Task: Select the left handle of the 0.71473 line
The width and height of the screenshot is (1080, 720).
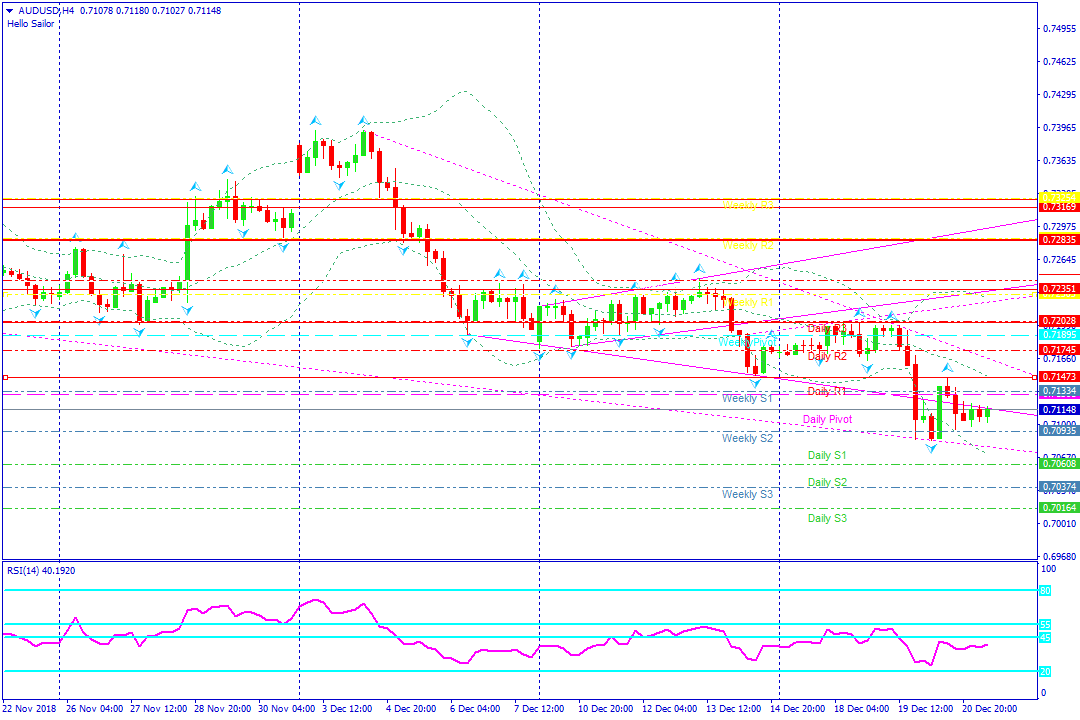Action: coord(6,378)
